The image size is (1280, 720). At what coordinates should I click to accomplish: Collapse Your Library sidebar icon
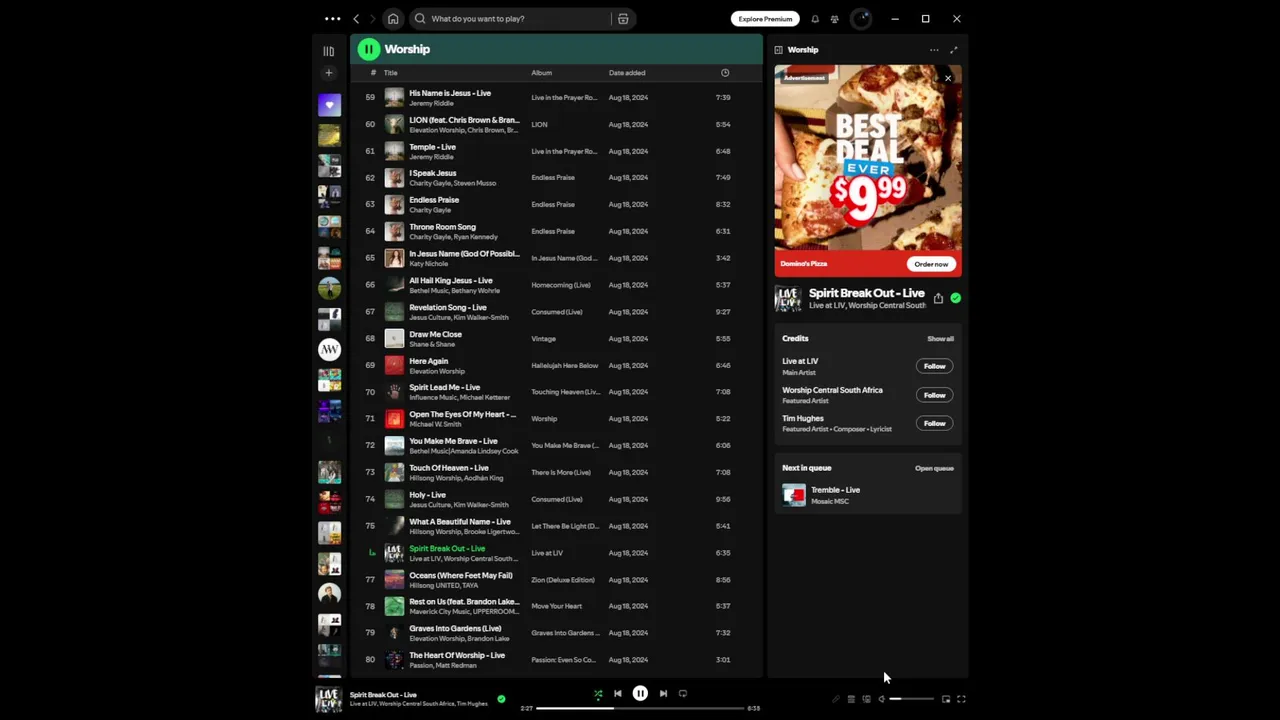(329, 51)
